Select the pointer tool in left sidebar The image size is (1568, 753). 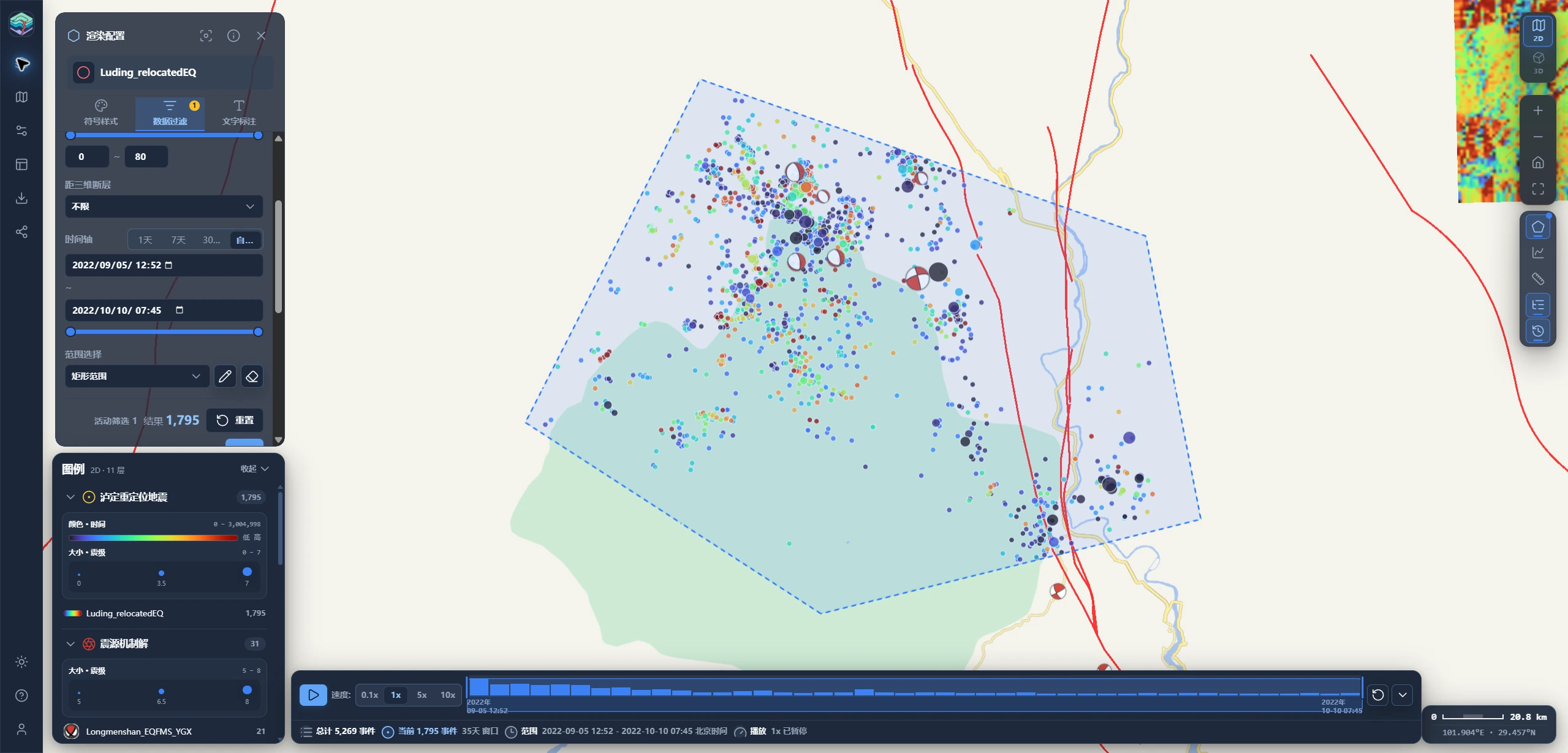point(22,64)
